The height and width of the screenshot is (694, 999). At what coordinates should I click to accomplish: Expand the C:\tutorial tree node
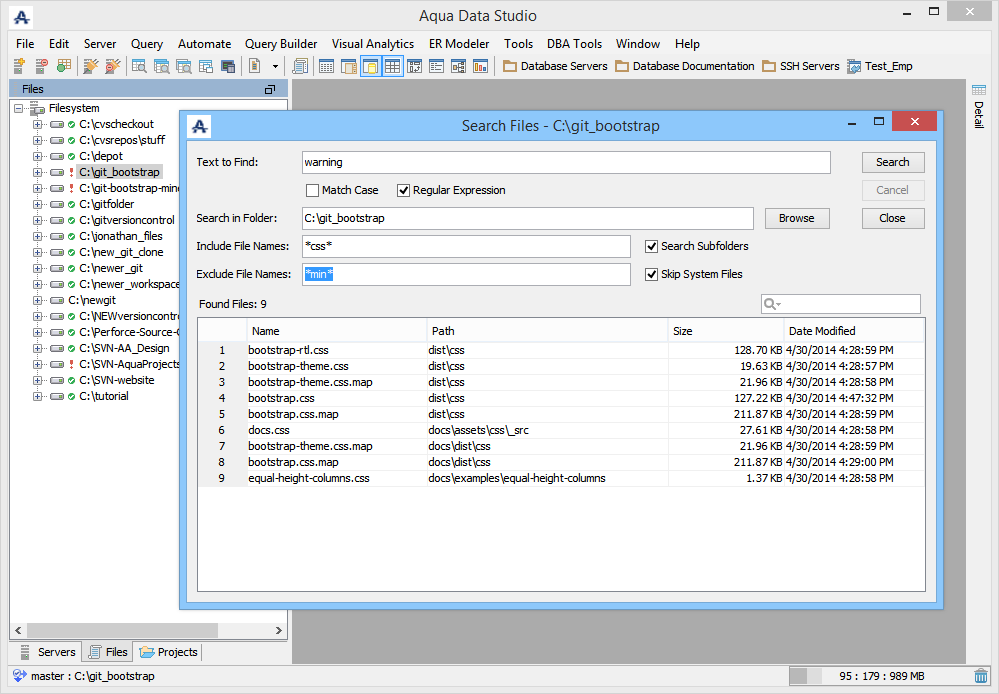37,396
